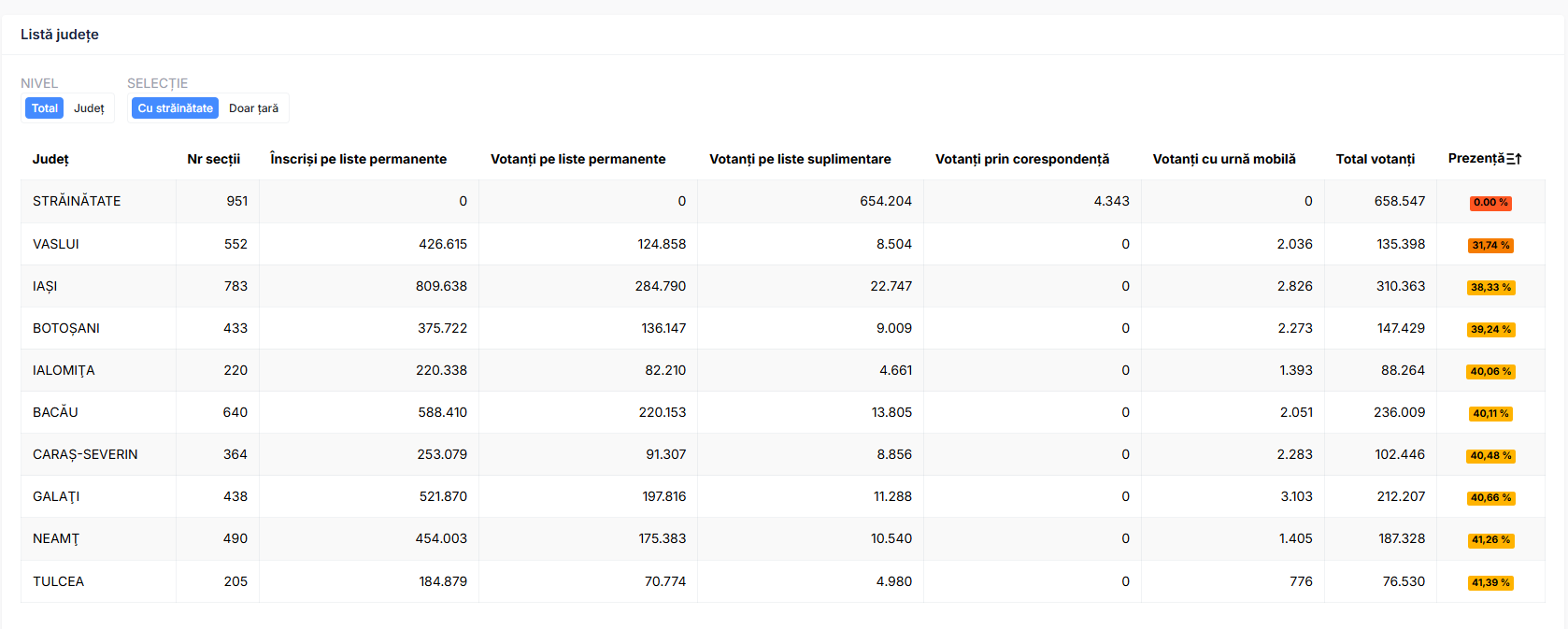Click the red 0.00 % turnout badge
Screen dimensions: 1568x629
pos(1490,203)
